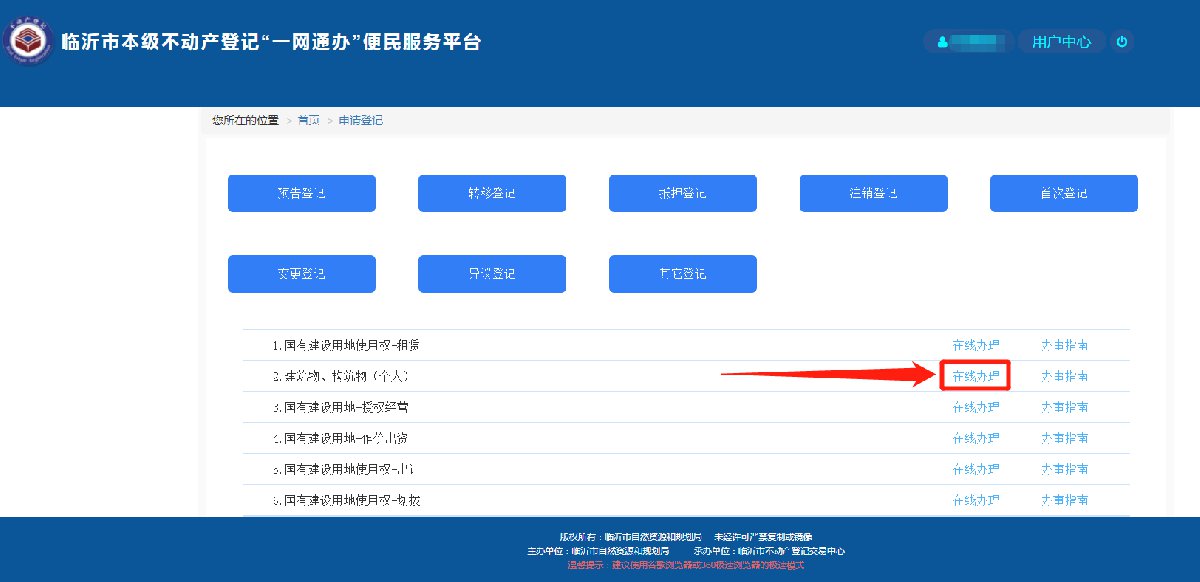Click row text 6.国有建设用地使用权-划拨
1200x582 pixels.
coord(346,500)
